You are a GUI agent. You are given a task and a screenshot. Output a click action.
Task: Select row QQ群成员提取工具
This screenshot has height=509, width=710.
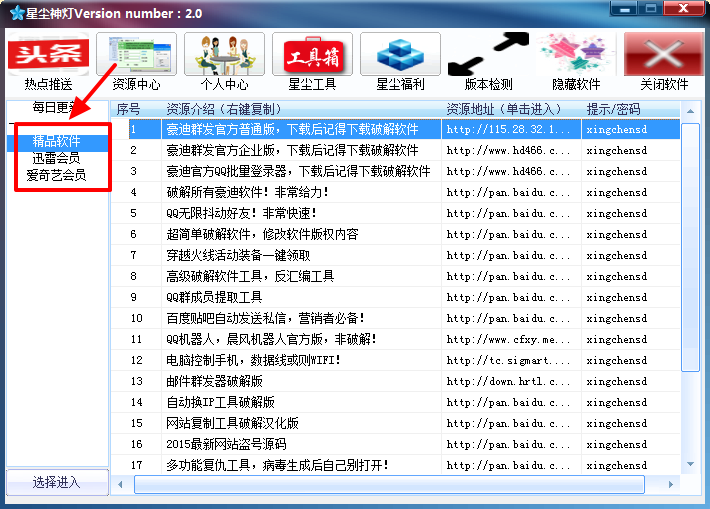pos(396,297)
